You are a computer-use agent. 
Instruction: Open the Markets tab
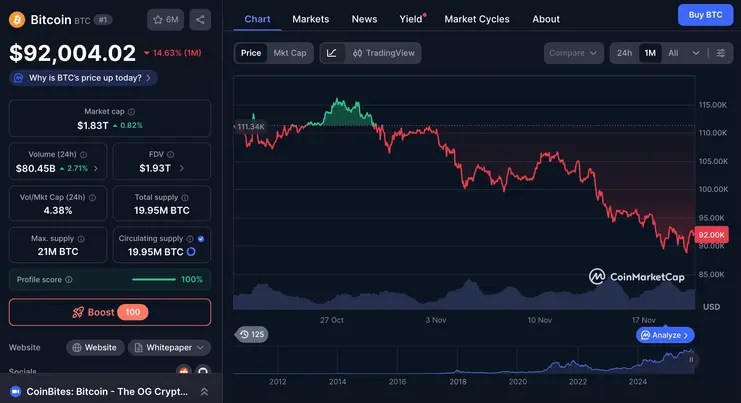coord(310,19)
